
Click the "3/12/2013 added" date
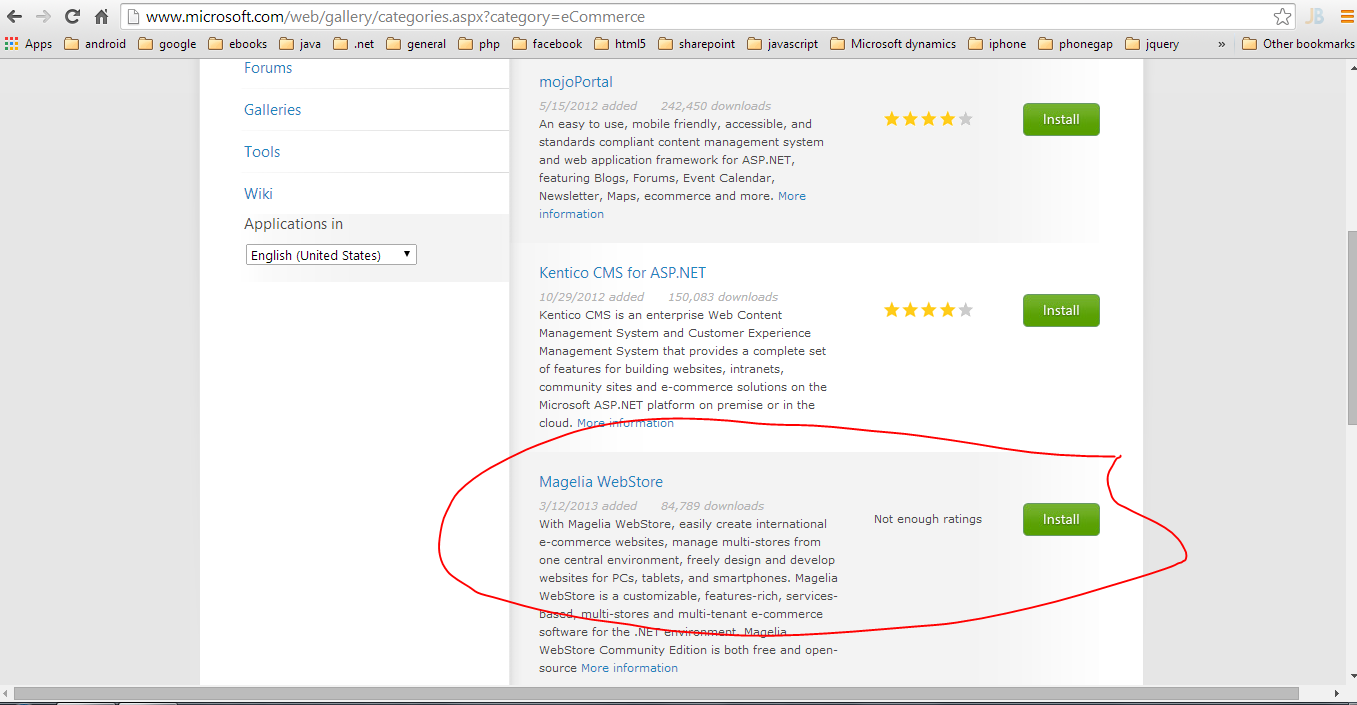click(588, 506)
